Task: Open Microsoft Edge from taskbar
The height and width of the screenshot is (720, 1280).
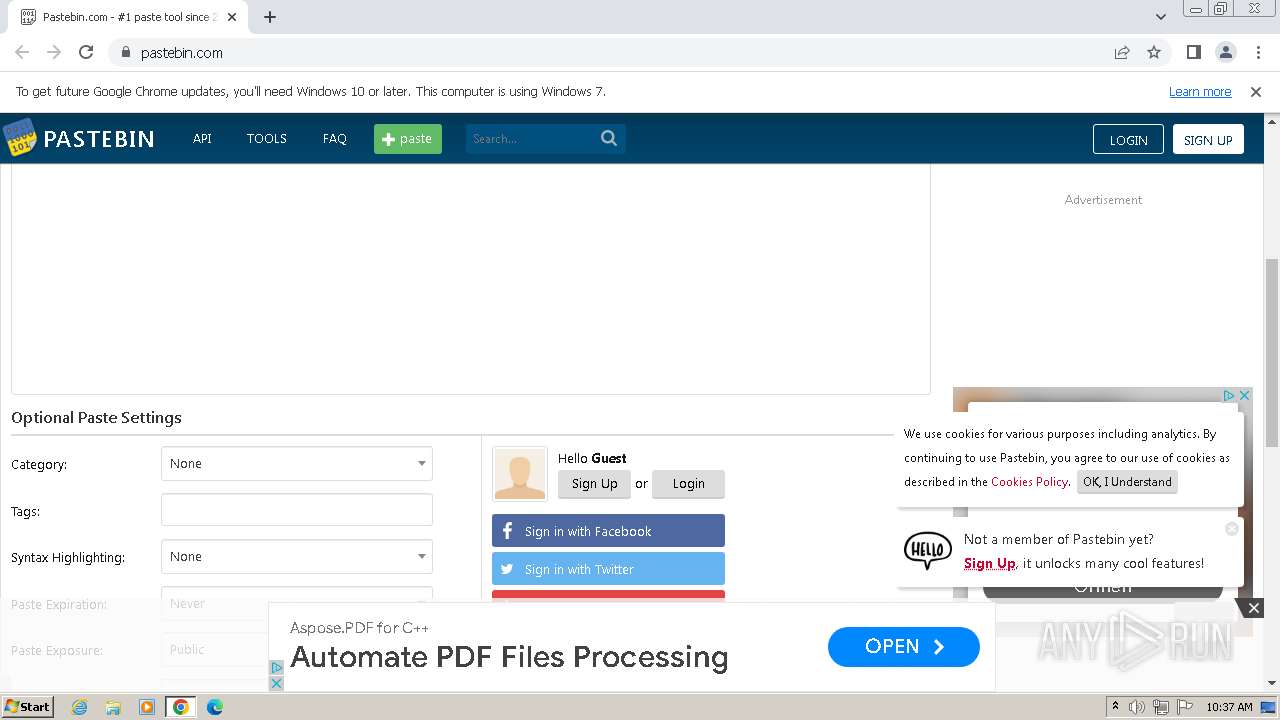Action: pos(215,707)
